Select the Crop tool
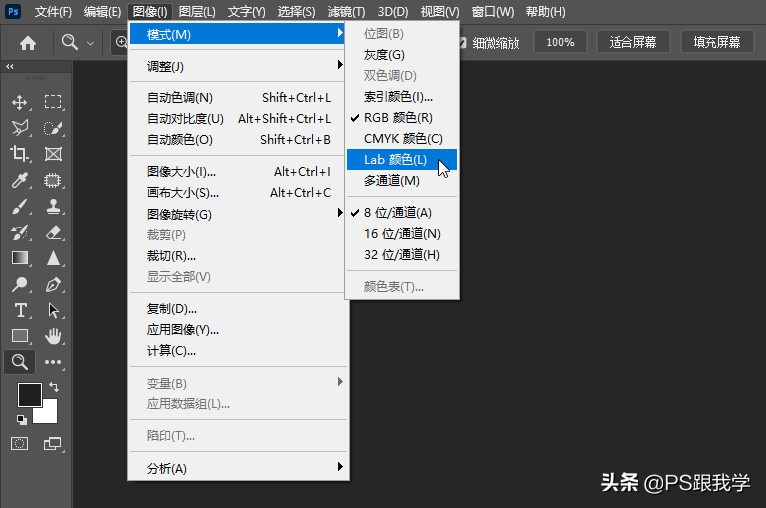766x508 pixels. [20, 154]
